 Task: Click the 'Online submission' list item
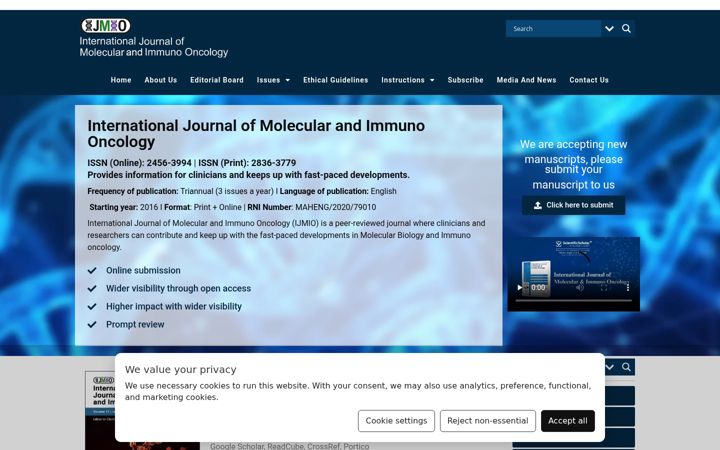pyautogui.click(x=143, y=270)
